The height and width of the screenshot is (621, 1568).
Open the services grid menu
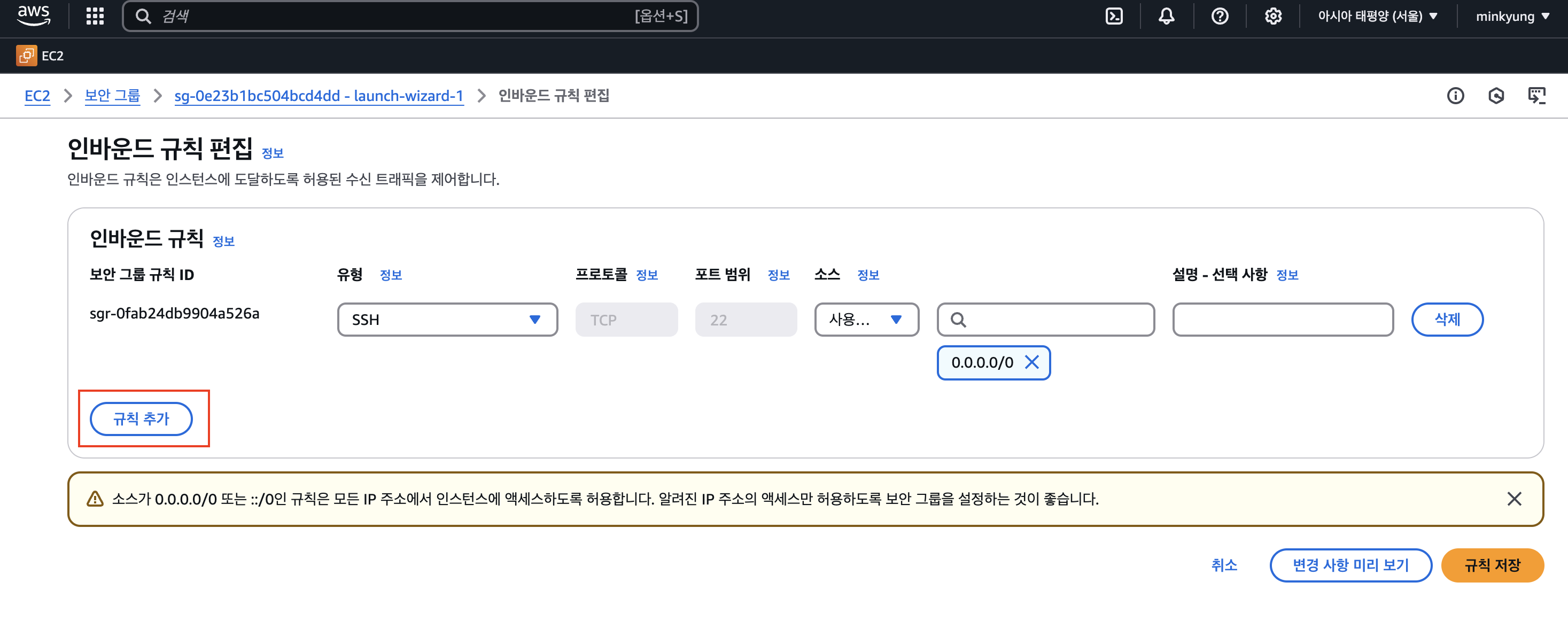tap(95, 16)
